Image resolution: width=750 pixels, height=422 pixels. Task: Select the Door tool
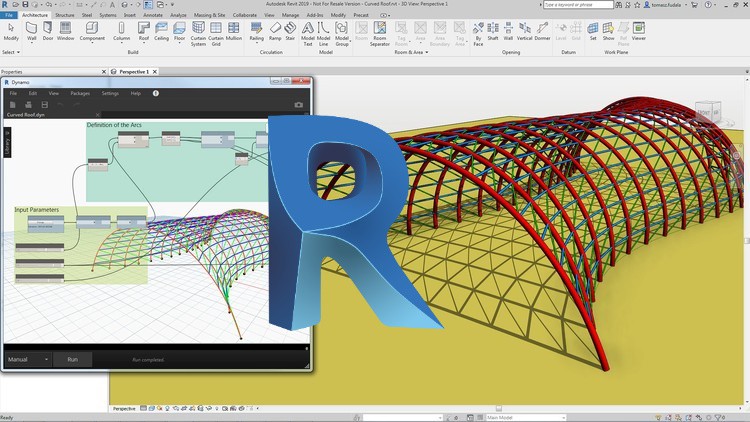click(x=48, y=31)
